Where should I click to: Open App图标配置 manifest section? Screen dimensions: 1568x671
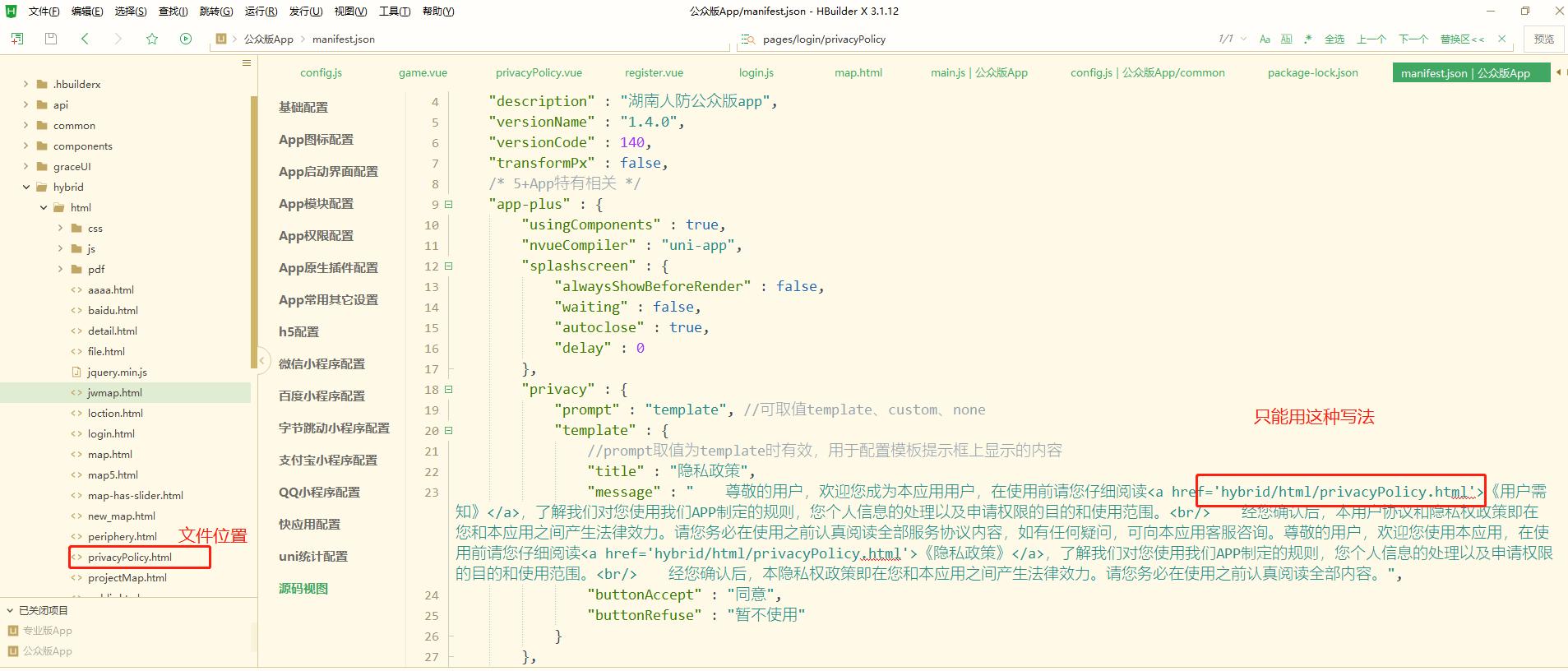point(316,139)
